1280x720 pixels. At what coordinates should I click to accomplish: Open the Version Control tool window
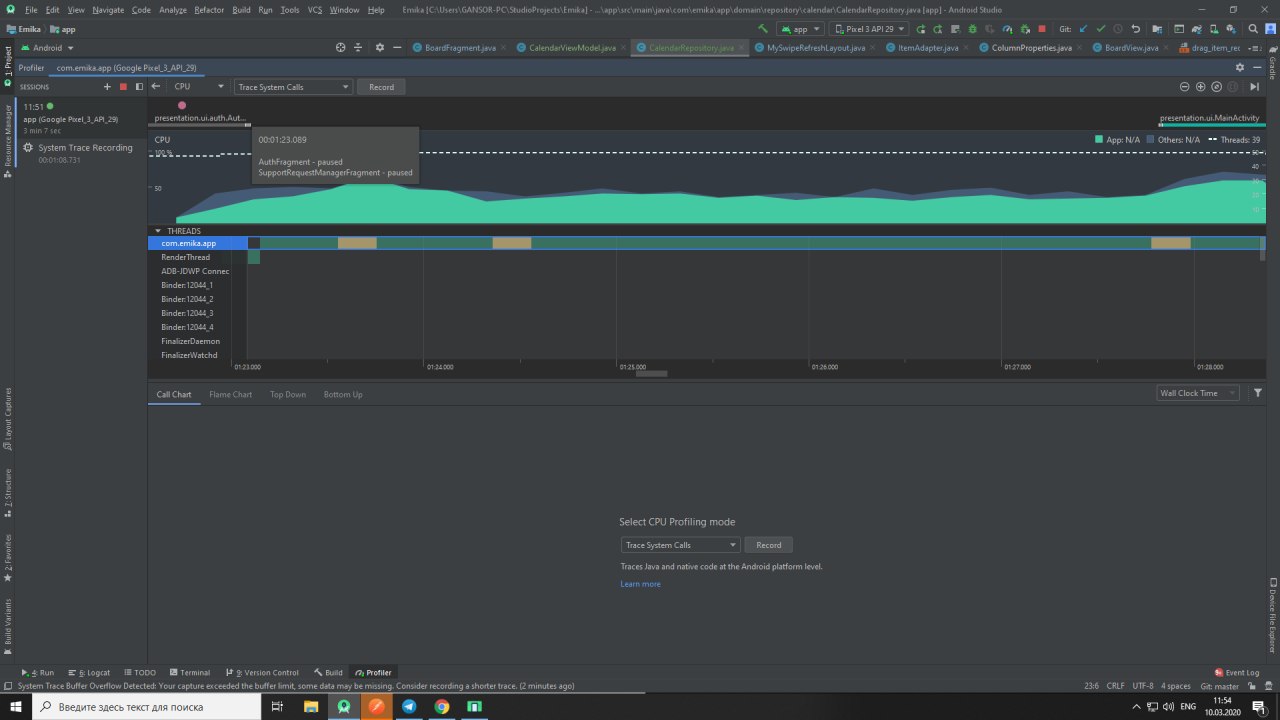[x=262, y=673]
